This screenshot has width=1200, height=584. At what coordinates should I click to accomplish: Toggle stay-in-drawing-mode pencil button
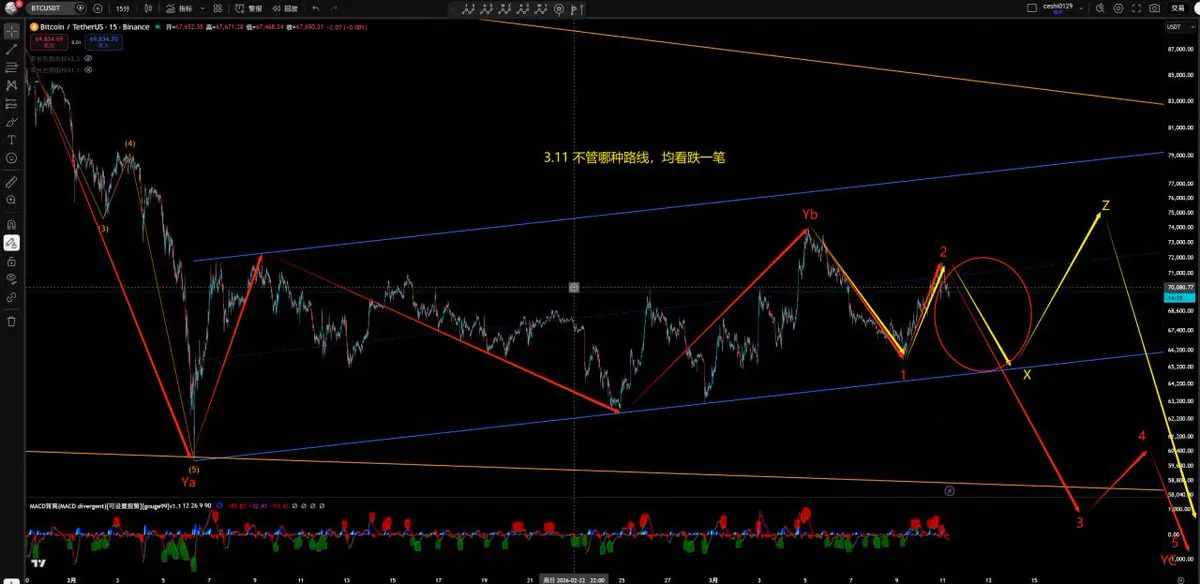click(12, 243)
